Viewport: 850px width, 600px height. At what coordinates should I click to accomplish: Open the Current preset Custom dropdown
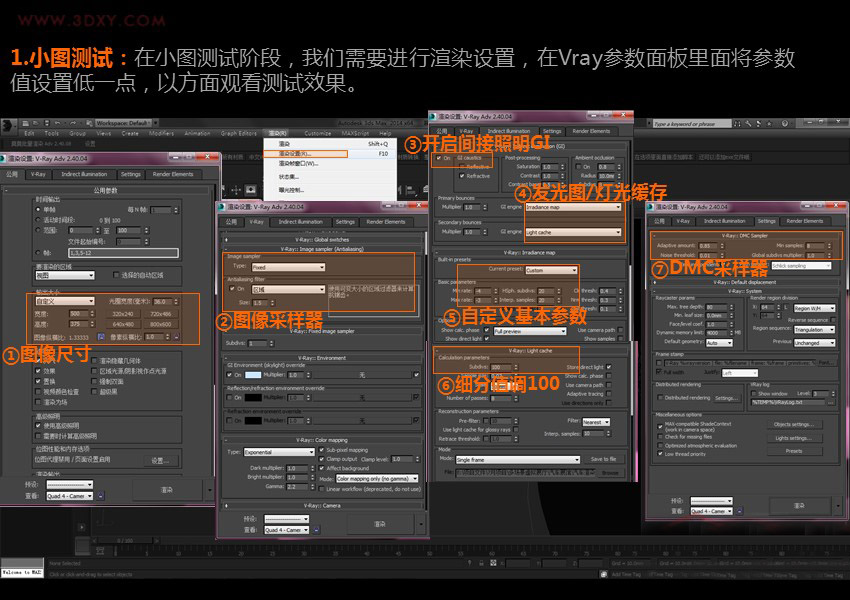(551, 270)
